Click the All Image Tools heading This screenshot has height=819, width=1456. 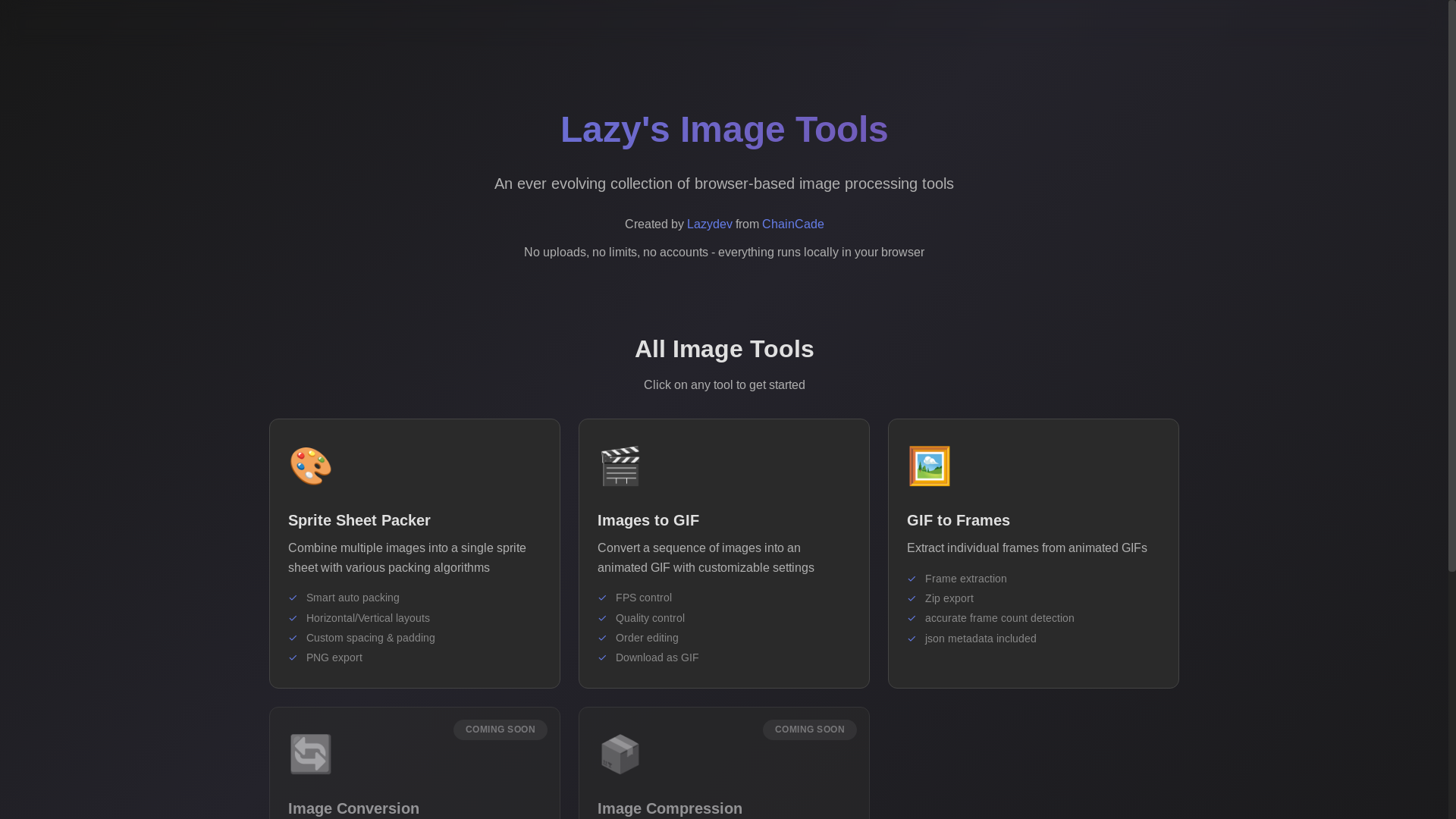tap(724, 349)
